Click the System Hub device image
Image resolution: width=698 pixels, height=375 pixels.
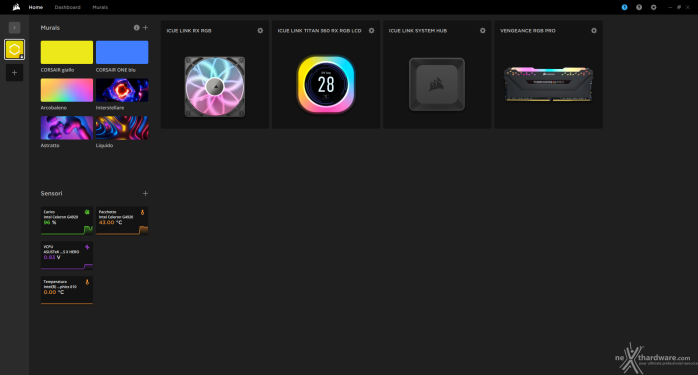click(437, 84)
